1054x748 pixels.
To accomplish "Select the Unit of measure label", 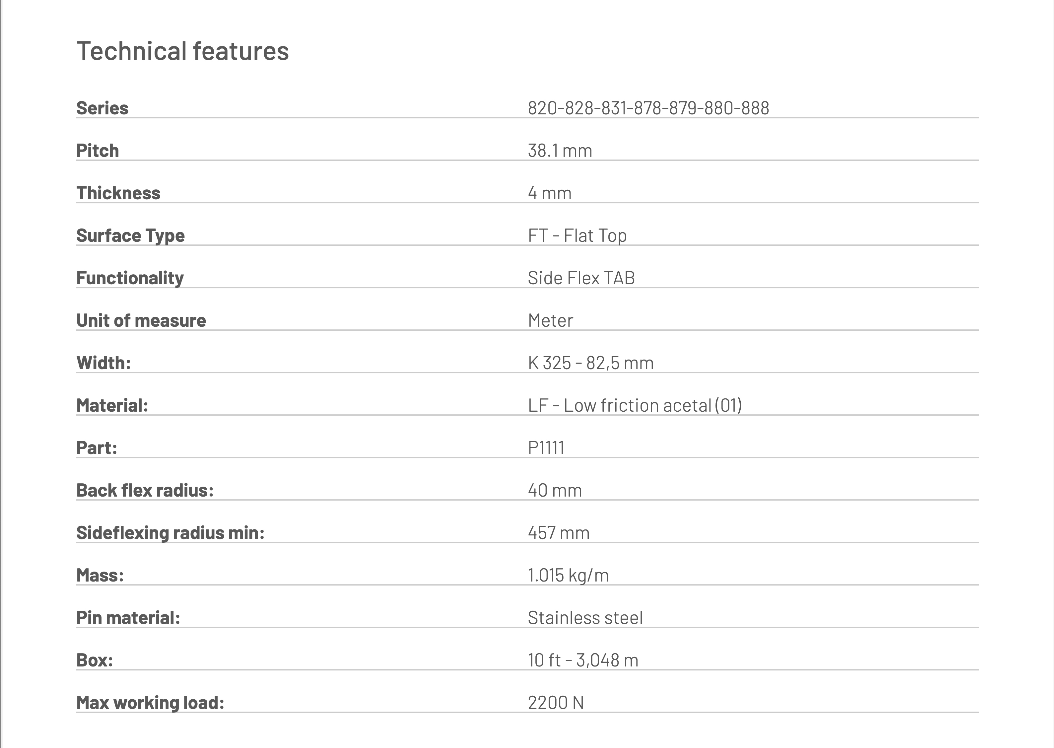I will pyautogui.click(x=141, y=321).
